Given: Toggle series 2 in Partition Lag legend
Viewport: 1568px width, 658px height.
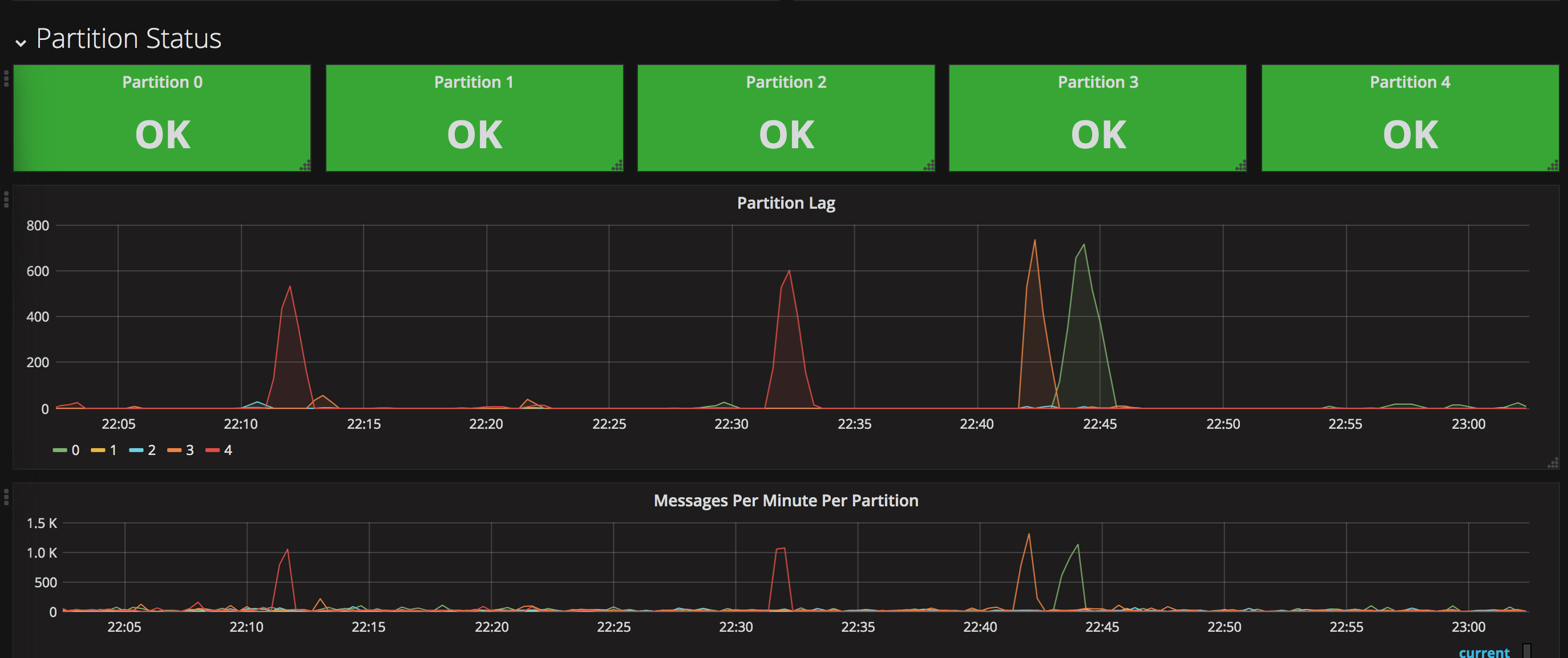Looking at the screenshot, I should coord(152,450).
